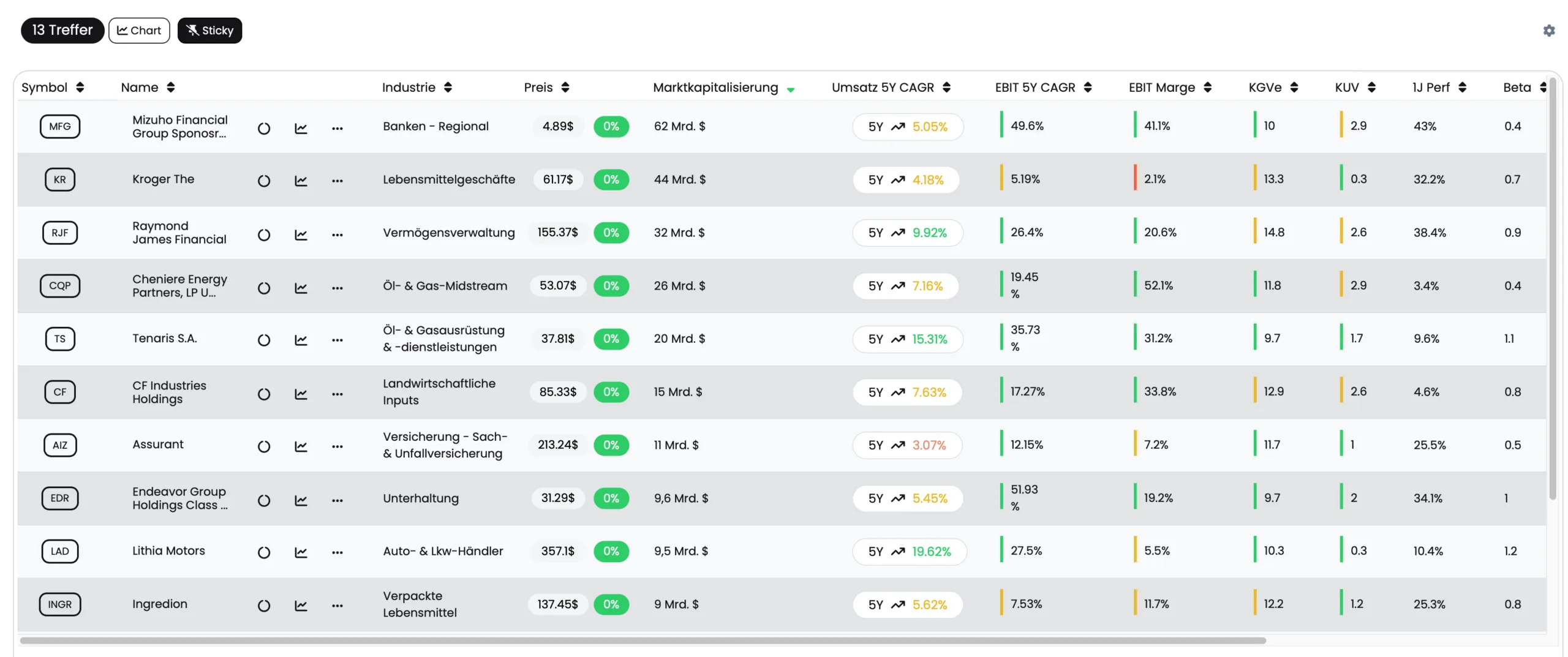Open the table settings gear

point(1548,31)
